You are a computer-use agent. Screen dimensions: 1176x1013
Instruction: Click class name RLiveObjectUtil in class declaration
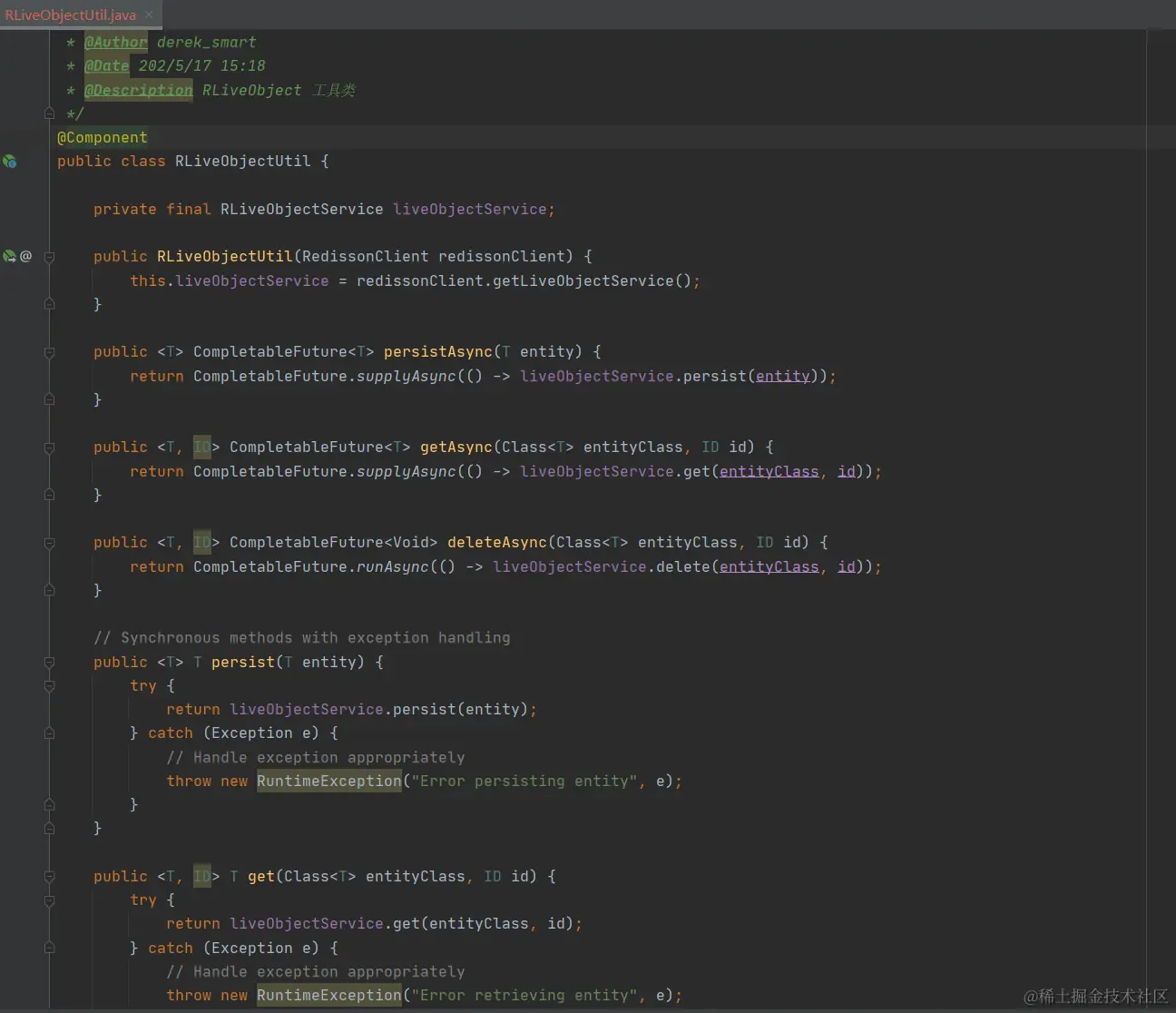tap(242, 161)
